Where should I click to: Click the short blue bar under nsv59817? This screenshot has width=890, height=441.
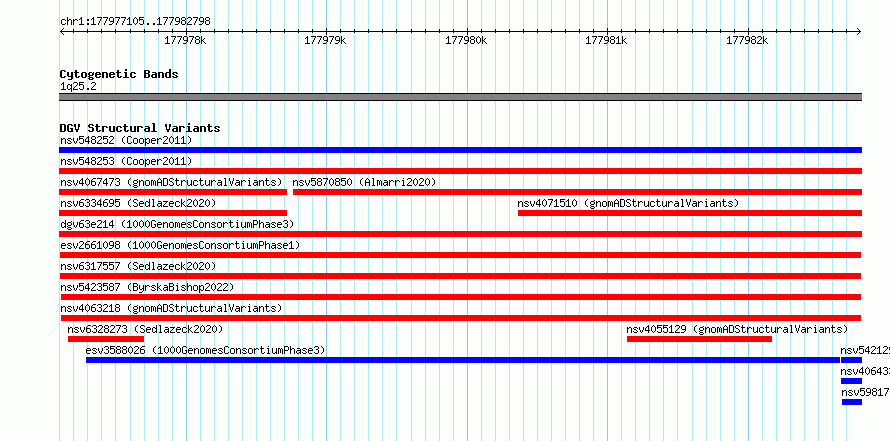(852, 402)
